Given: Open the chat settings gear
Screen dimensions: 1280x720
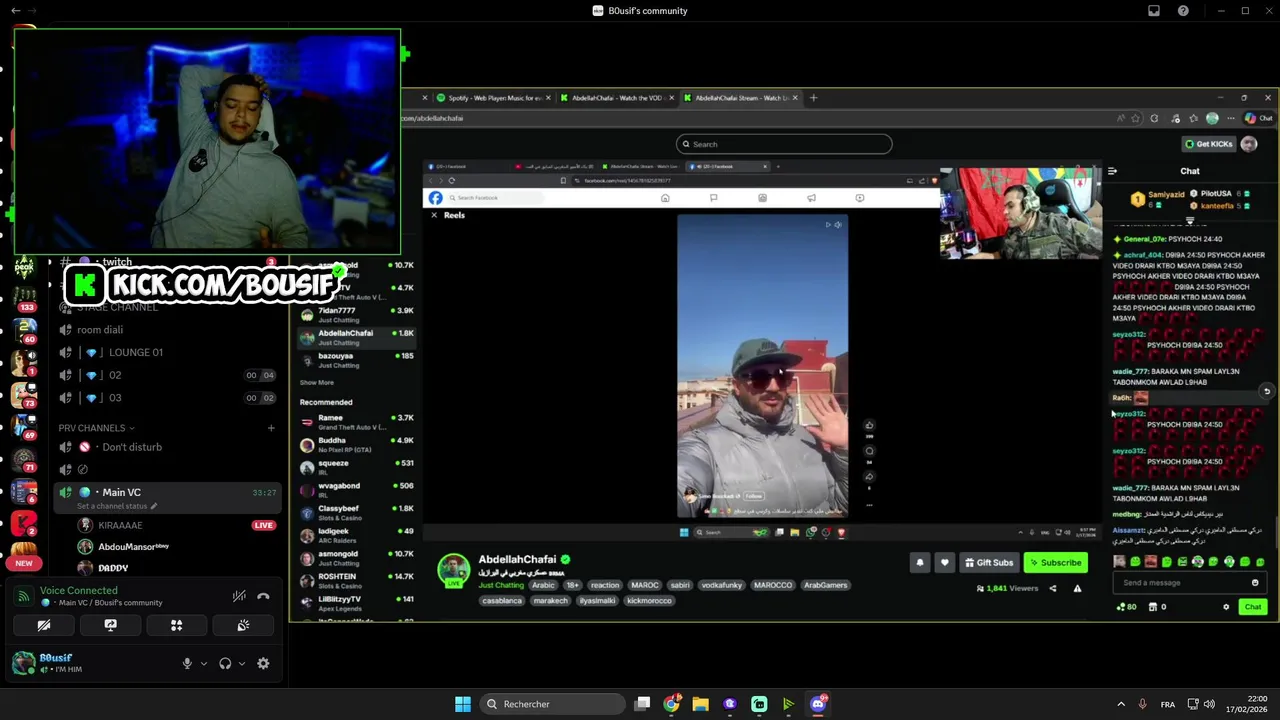Looking at the screenshot, I should 1226,607.
